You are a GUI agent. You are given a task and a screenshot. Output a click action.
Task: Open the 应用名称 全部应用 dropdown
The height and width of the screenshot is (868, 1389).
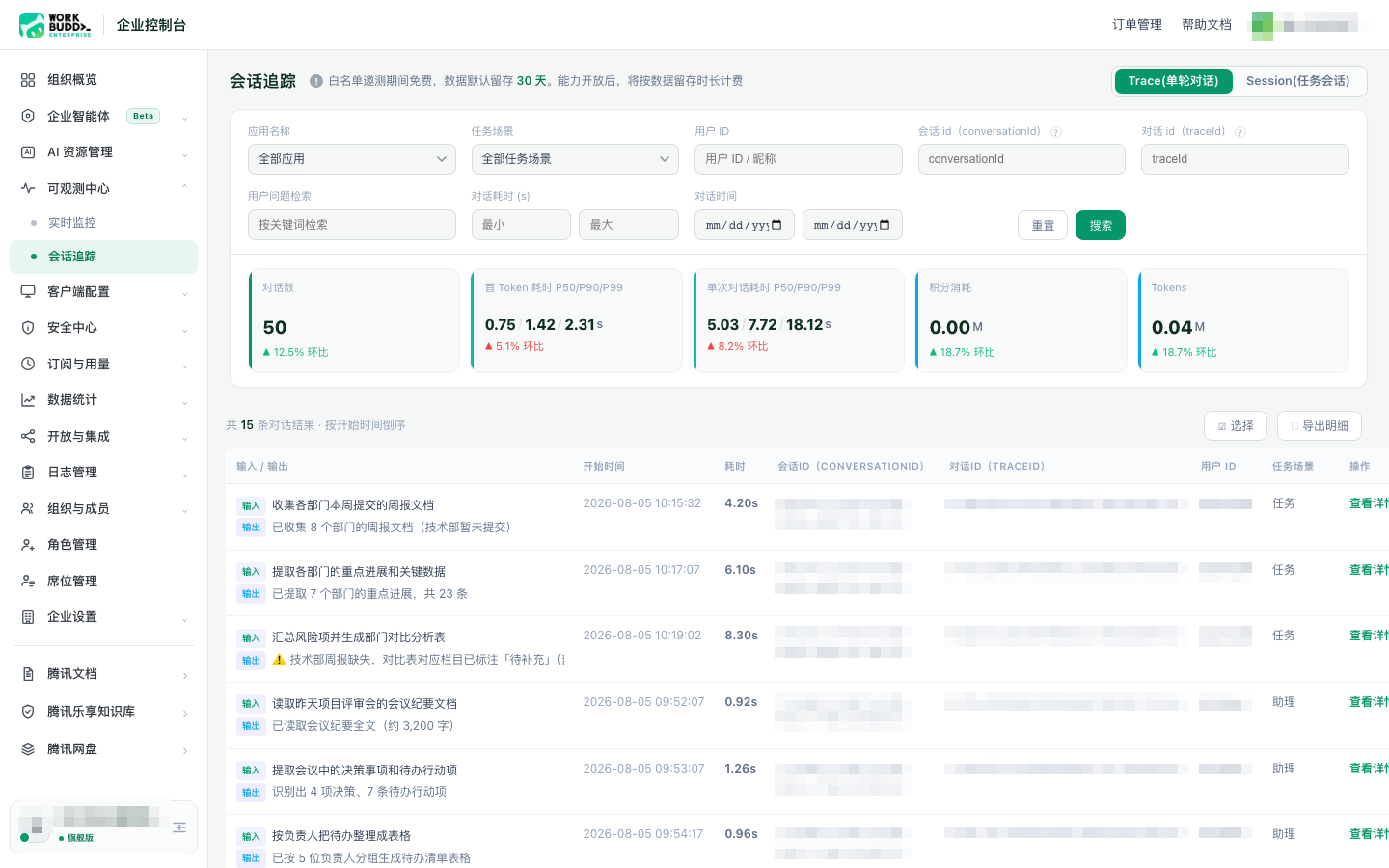point(352,159)
